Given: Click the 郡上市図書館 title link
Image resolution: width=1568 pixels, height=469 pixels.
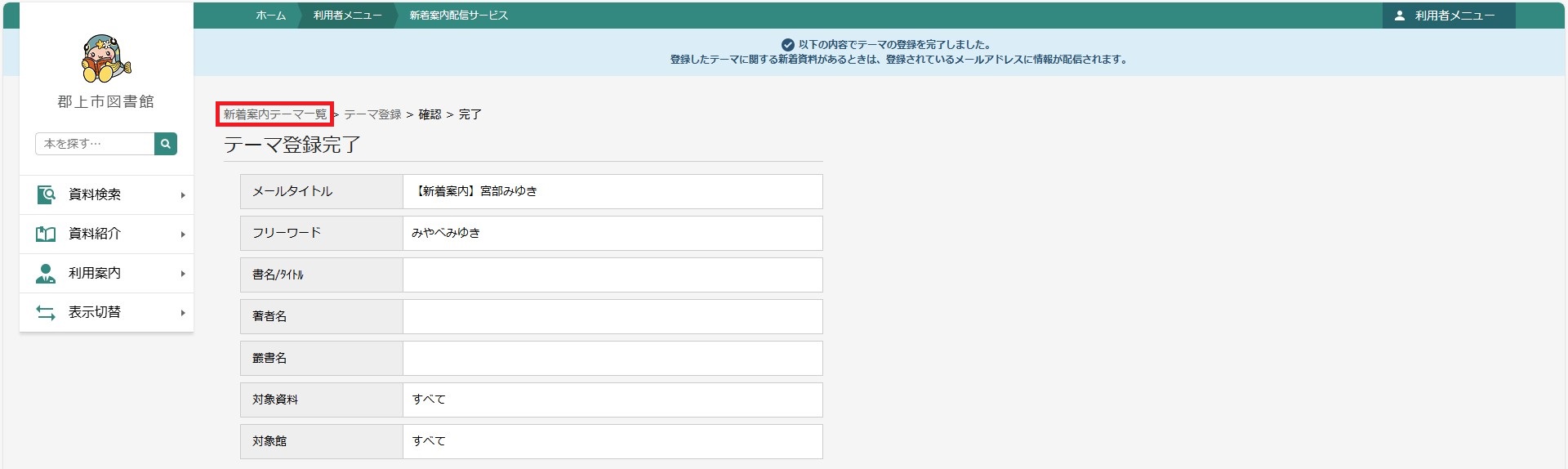Looking at the screenshot, I should click(x=106, y=101).
